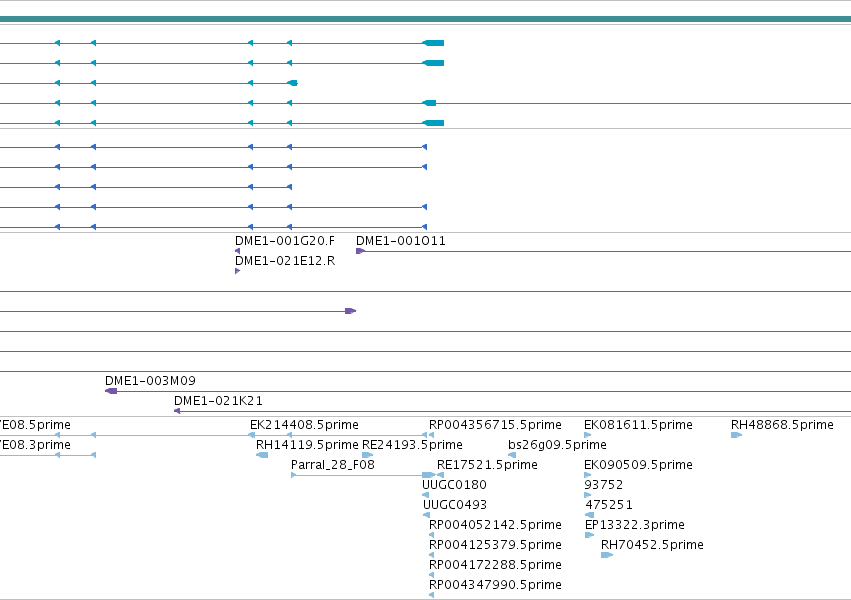Click the RP004052142.5prime EST label

pos(495,525)
